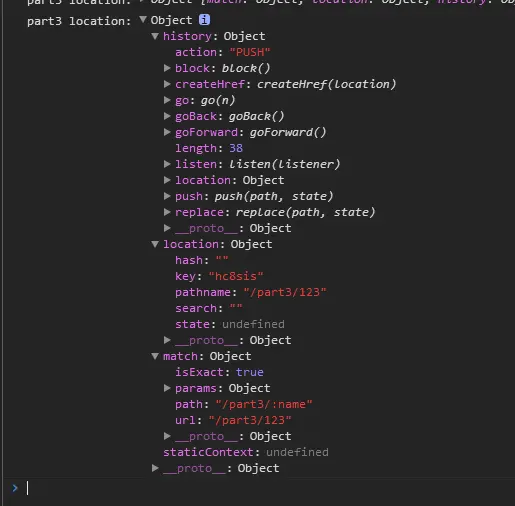The image size is (515, 506).
Task: Select isExact: true value
Action: [x=250, y=372]
